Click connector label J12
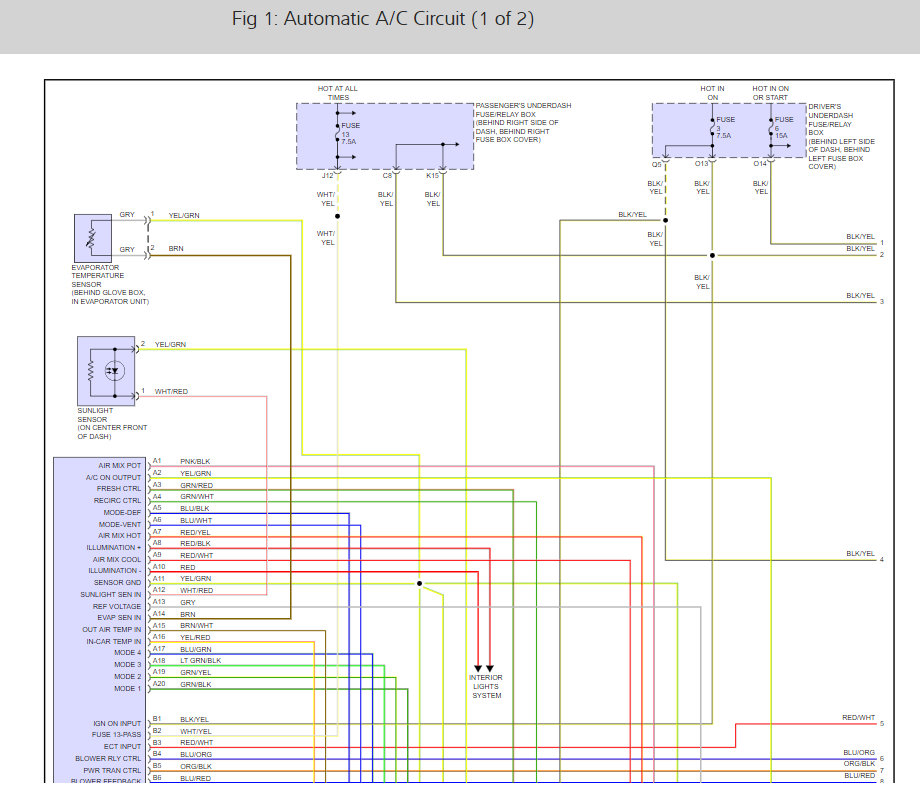 (x=327, y=175)
